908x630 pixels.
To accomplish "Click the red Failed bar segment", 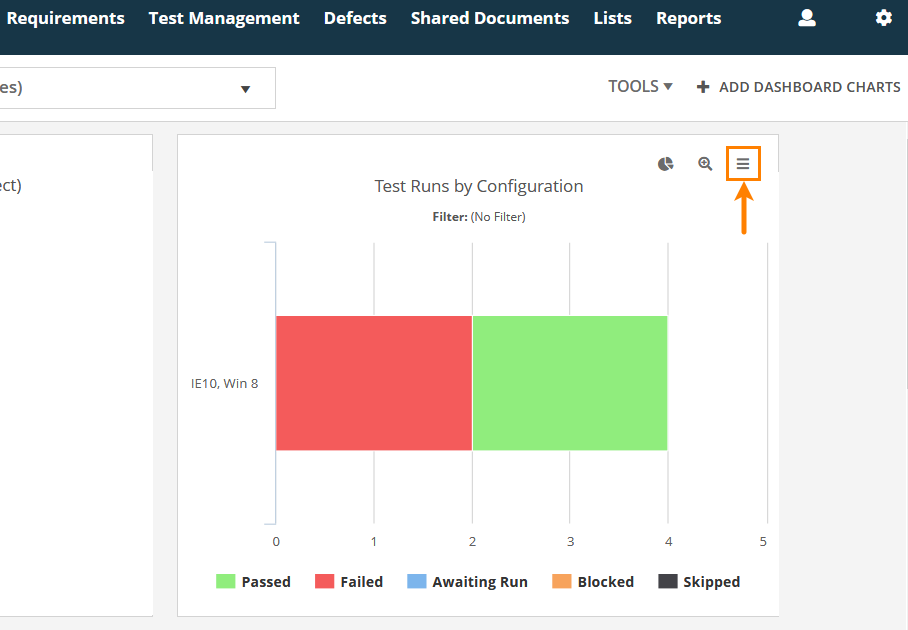I will click(374, 383).
